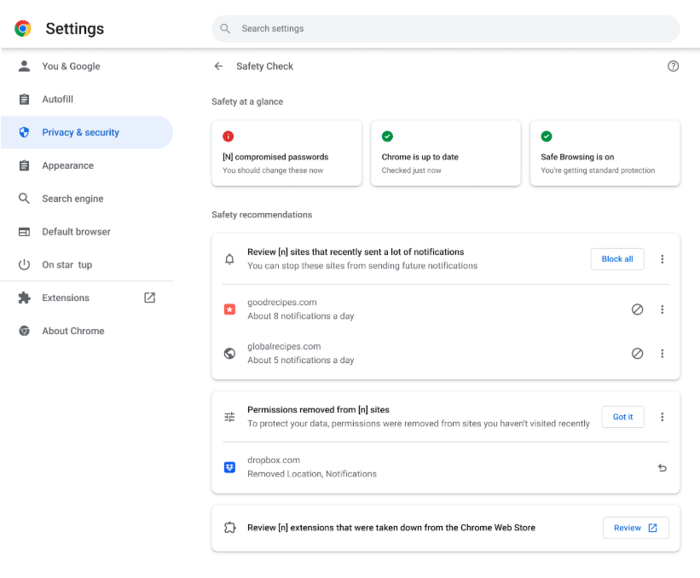
Task: Open Appearance settings
Action: tap(87, 166)
